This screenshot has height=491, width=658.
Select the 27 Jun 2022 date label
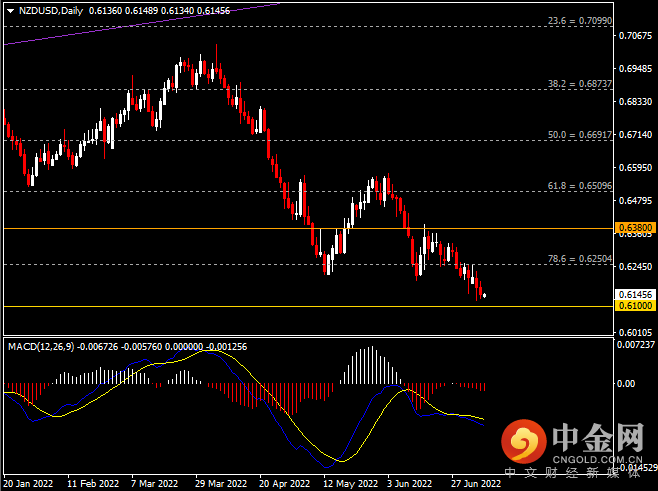pos(476,483)
